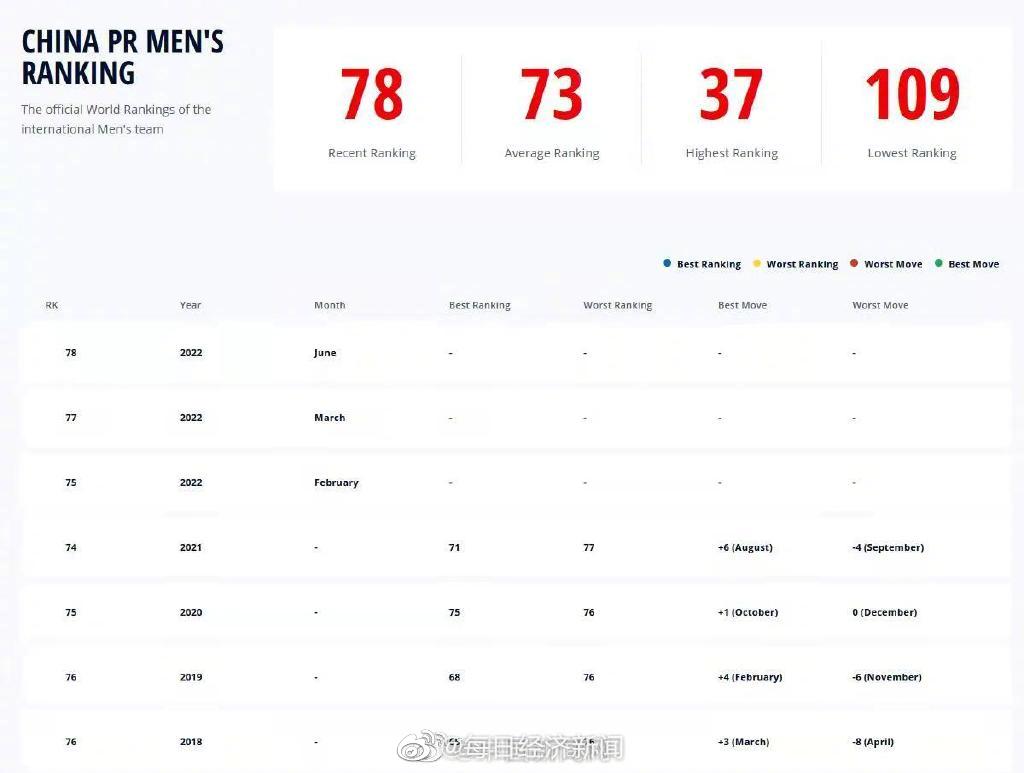Click the 'CHINA PR MEN'S RANKING' heading

(122, 57)
